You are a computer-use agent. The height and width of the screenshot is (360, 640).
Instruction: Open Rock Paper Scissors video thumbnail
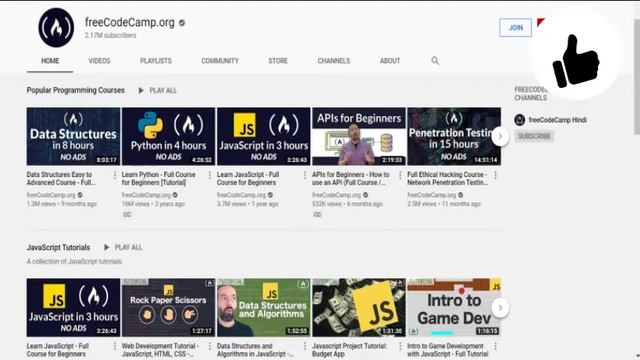[169, 308]
